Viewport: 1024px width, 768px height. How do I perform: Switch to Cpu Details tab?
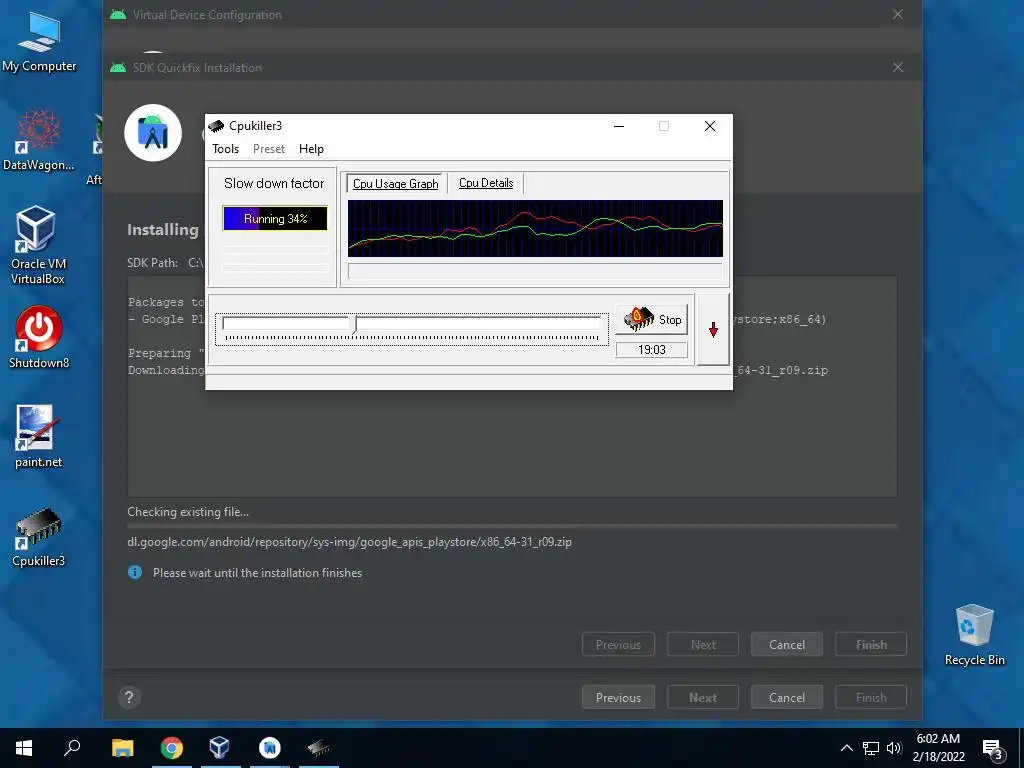[486, 183]
